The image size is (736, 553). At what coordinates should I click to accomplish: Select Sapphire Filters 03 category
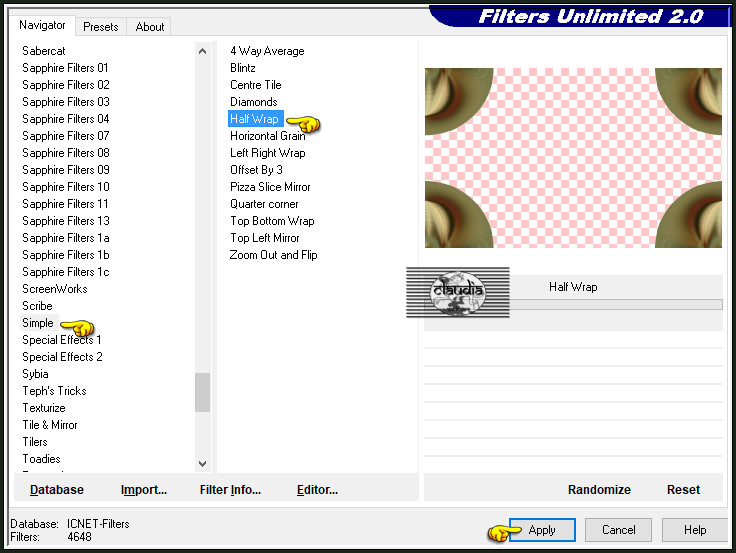66,101
